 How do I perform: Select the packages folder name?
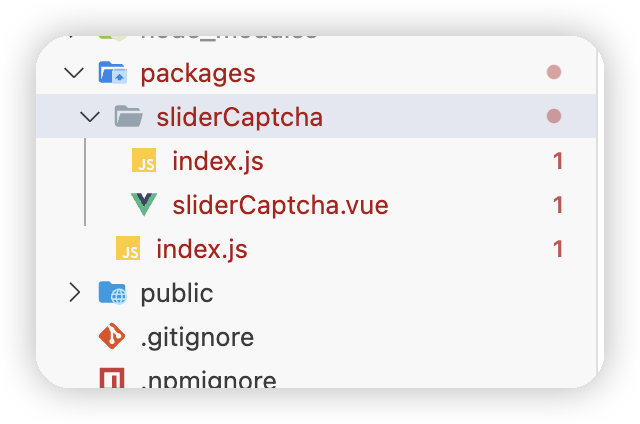click(198, 73)
